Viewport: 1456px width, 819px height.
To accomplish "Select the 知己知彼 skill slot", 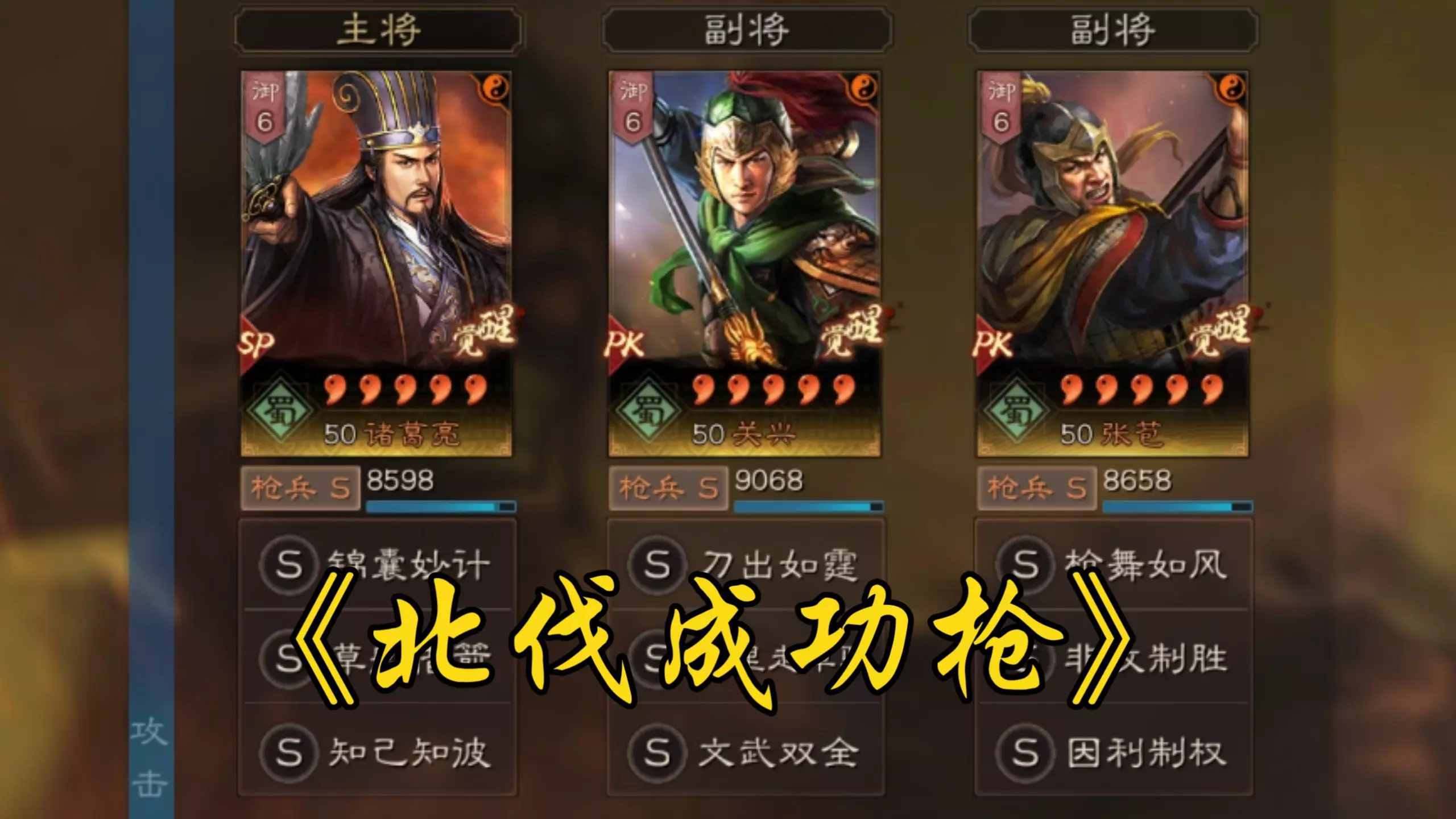I will point(378,751).
